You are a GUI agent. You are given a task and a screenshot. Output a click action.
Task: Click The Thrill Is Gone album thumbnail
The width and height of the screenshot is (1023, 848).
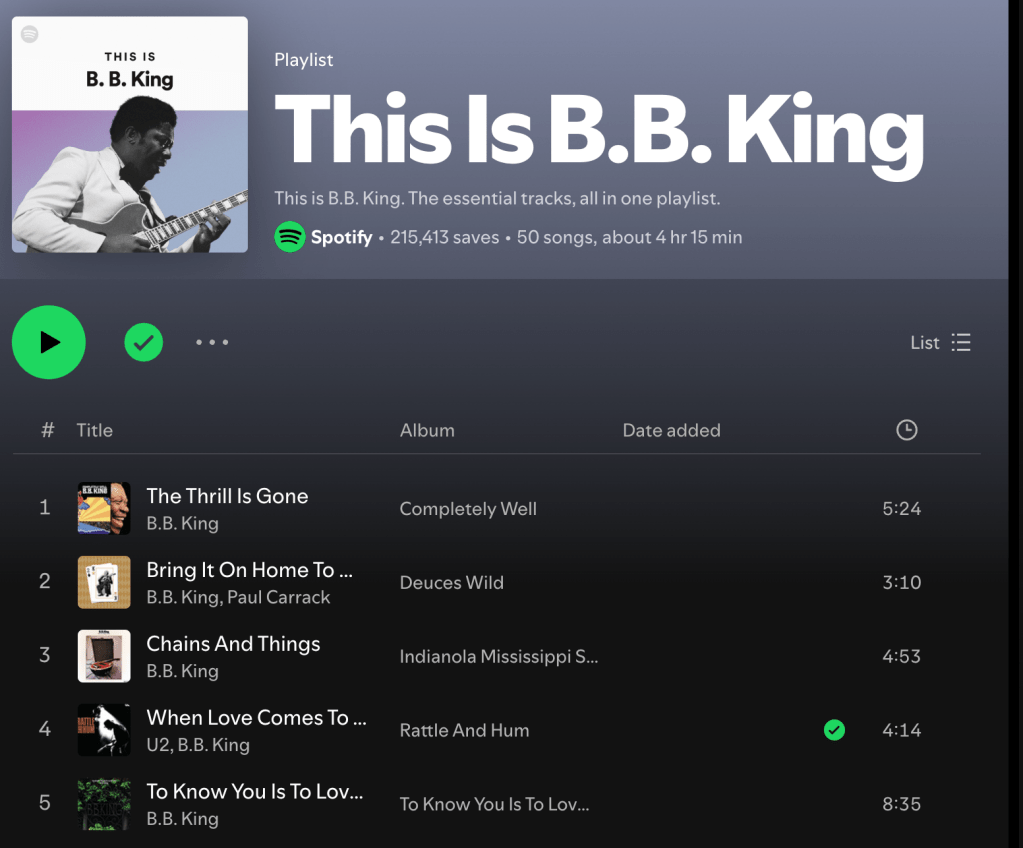[104, 508]
